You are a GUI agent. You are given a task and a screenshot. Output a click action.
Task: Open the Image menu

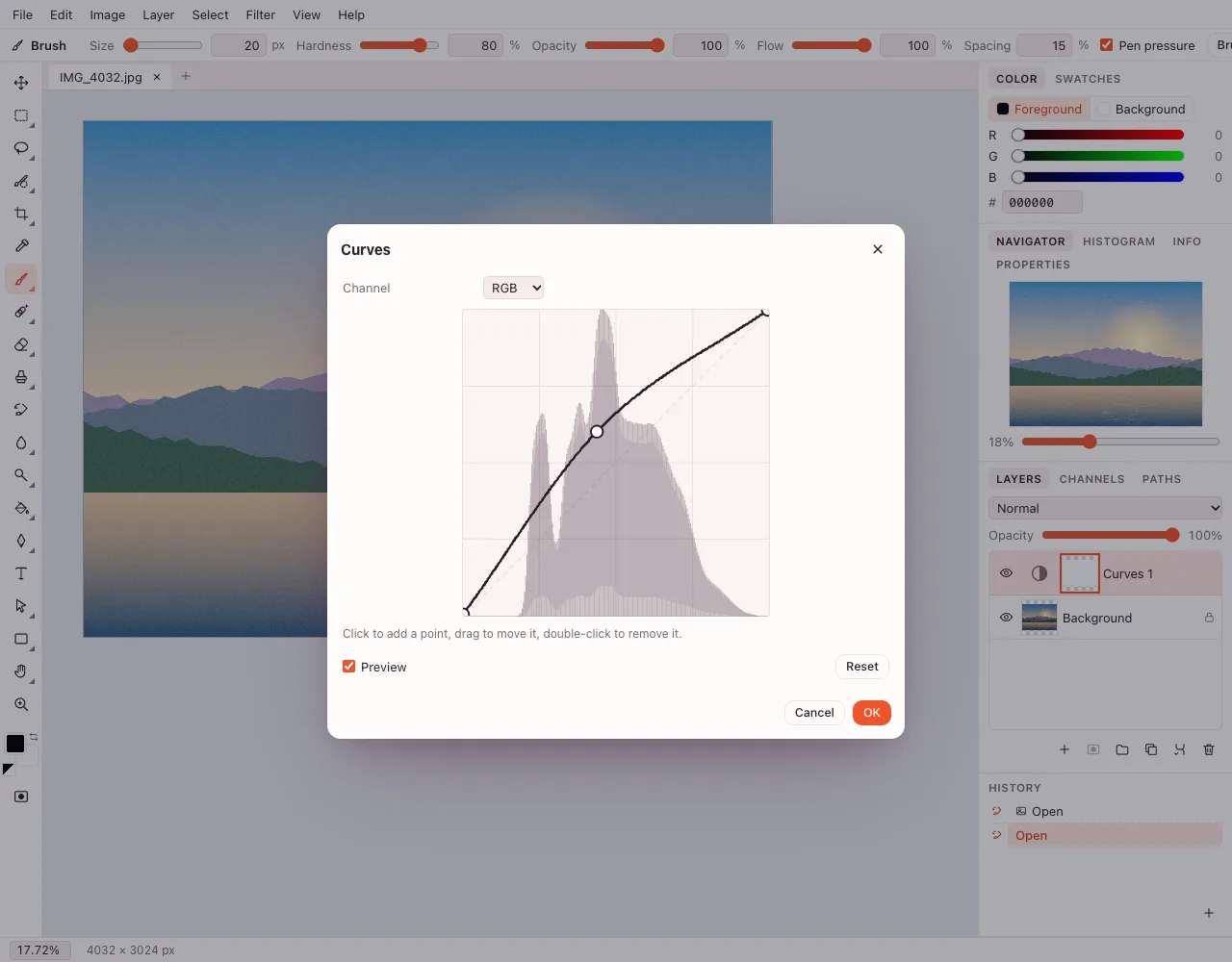(x=108, y=14)
